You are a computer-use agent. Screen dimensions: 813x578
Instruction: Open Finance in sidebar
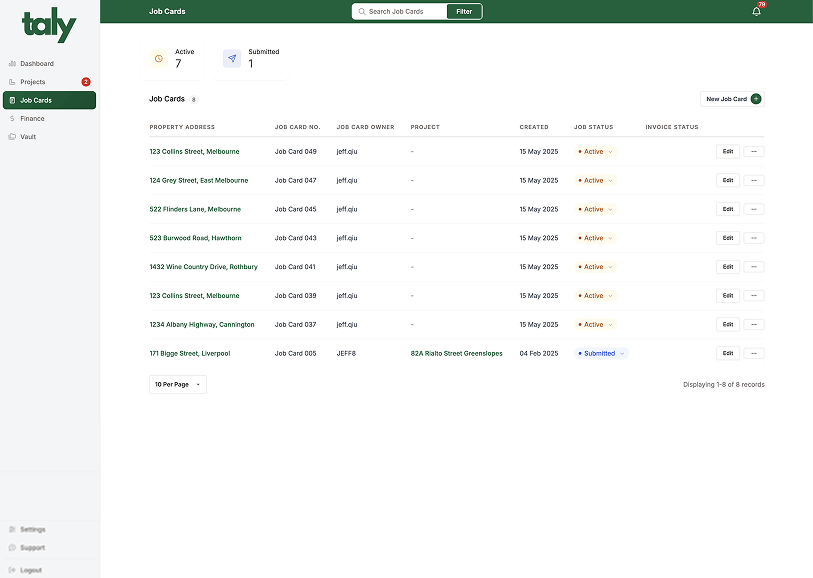point(49,118)
